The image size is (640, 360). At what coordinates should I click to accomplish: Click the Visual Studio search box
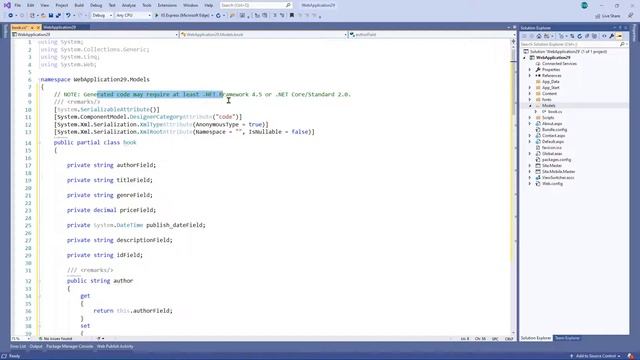(256, 5)
